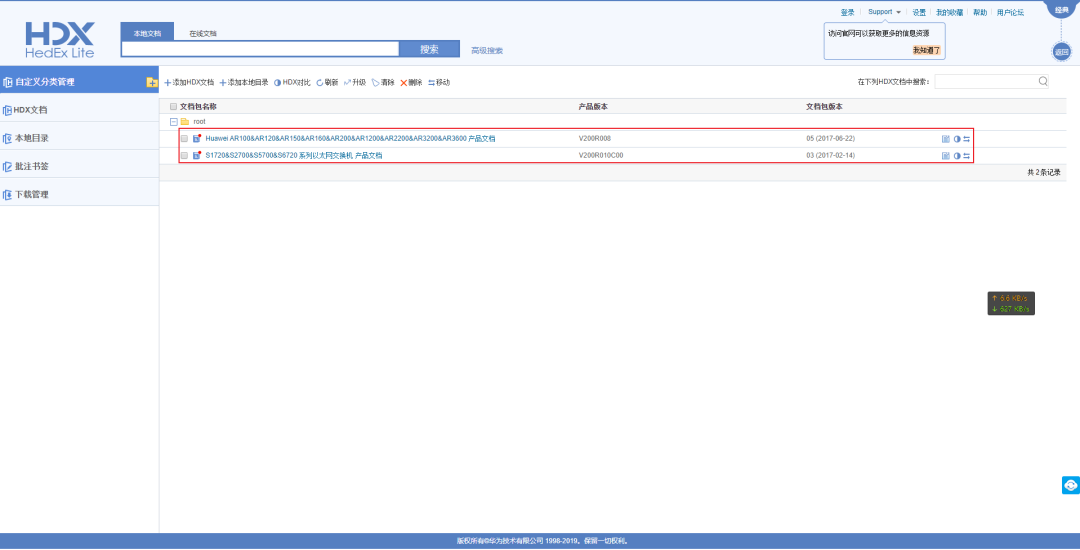Screen dimensions: 1080x550
Task: Click the 版权所有 copyright footer text
Action: pyautogui.click(x=542, y=541)
